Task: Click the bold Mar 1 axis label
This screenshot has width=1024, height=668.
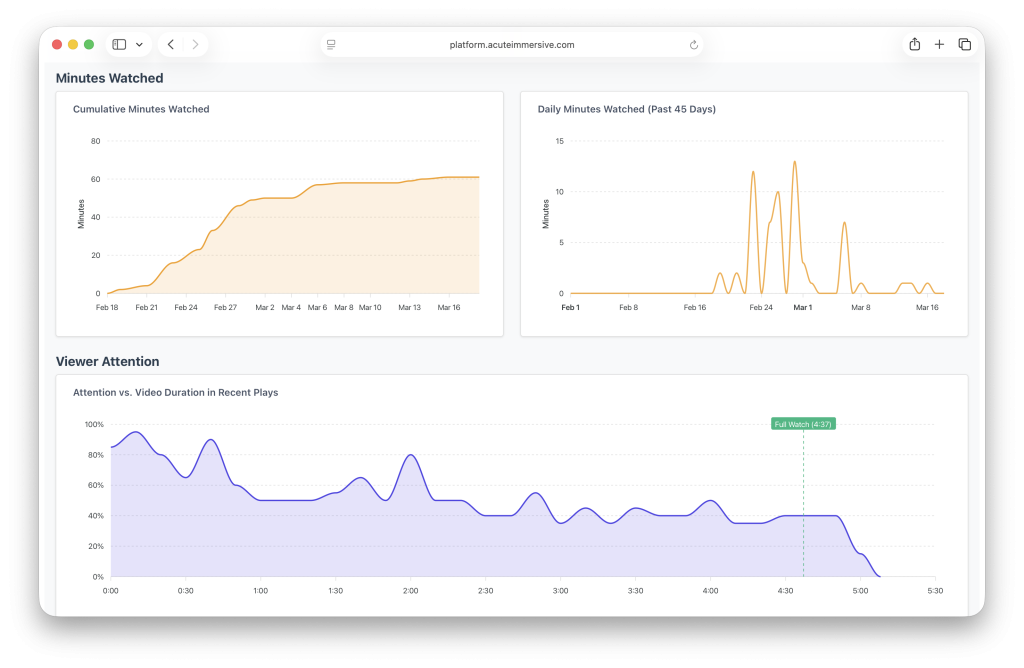Action: [802, 308]
